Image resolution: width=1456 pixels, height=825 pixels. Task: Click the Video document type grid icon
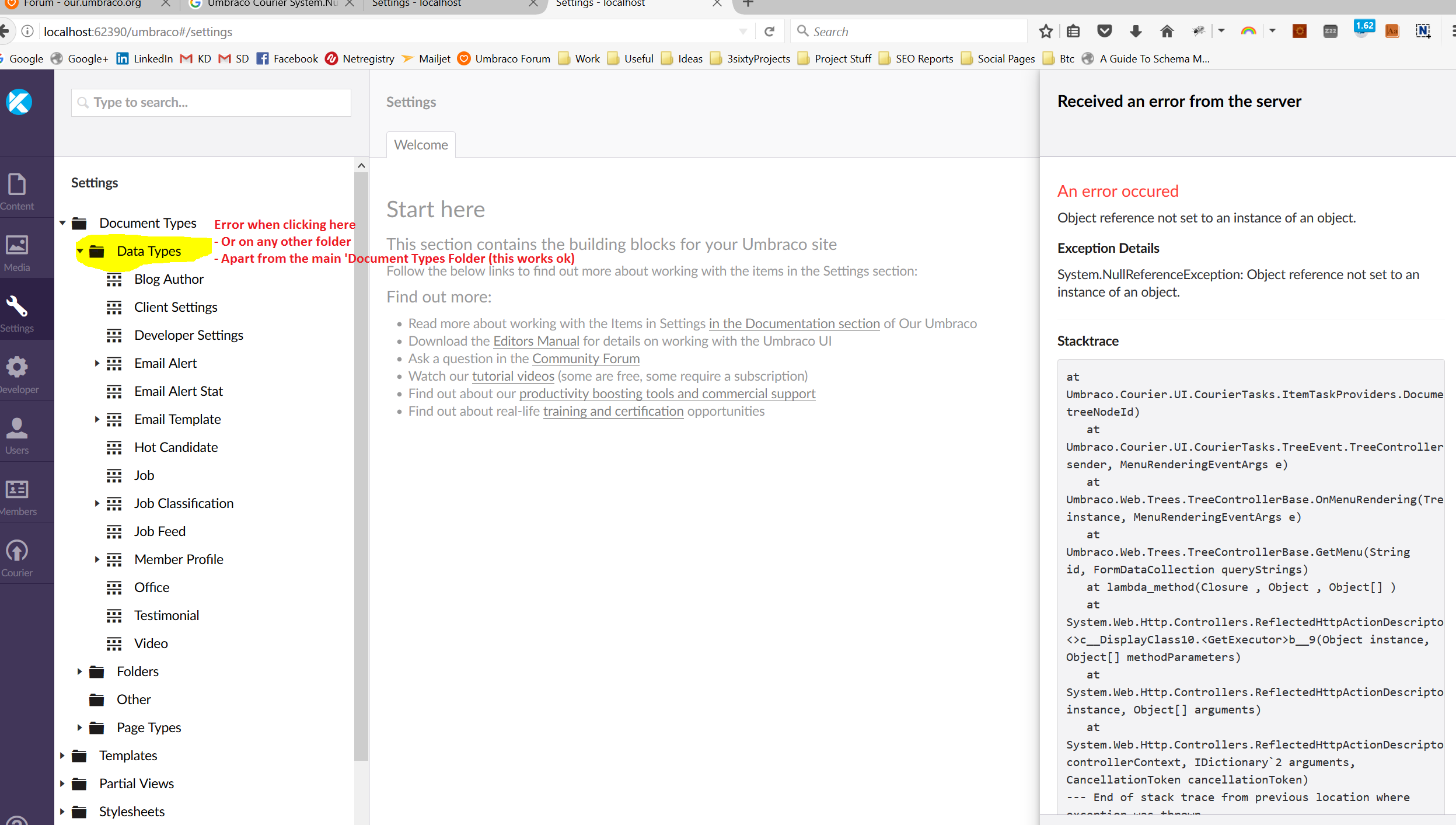point(114,644)
